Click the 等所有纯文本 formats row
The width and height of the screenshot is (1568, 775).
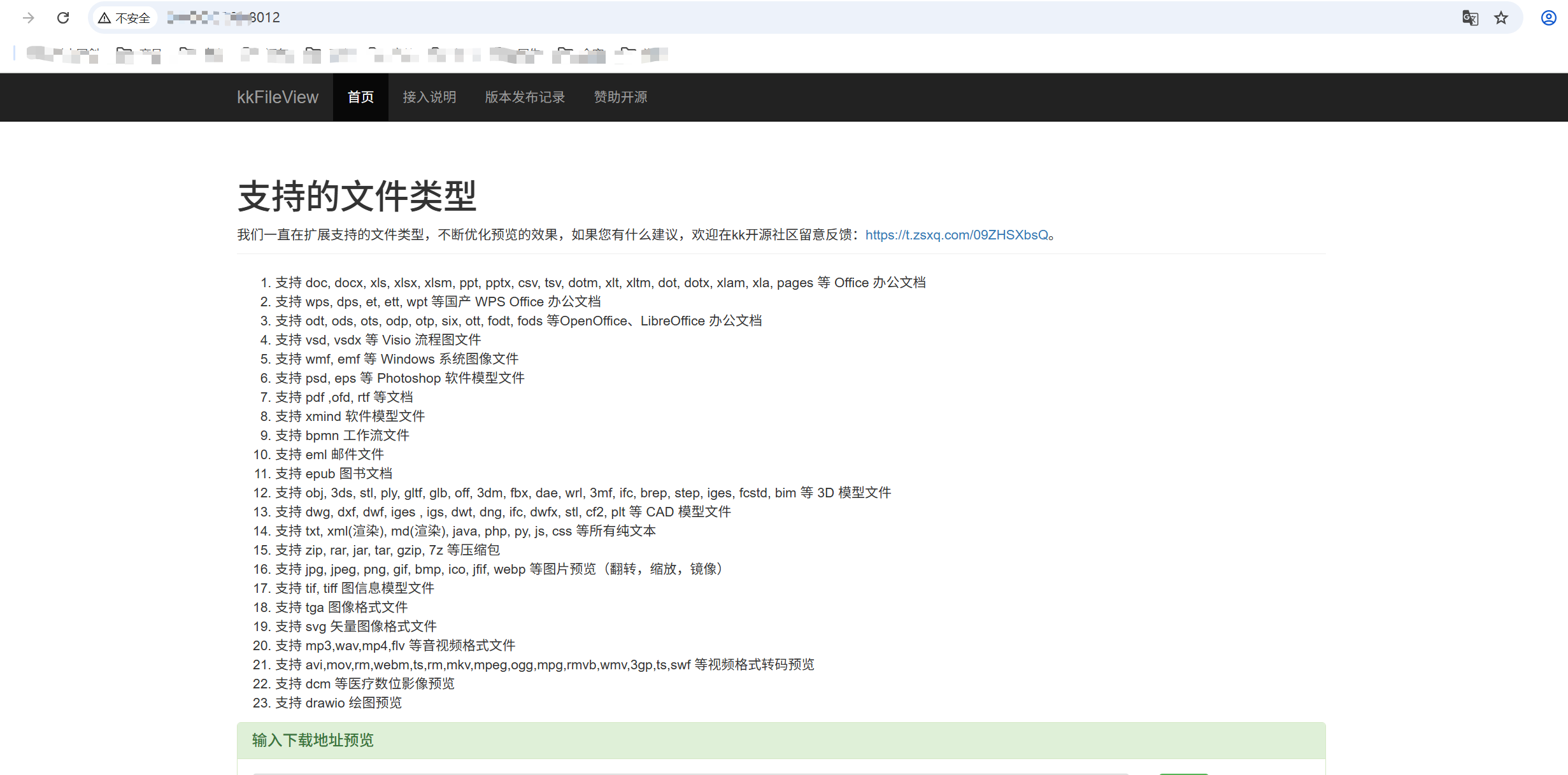pos(466,531)
